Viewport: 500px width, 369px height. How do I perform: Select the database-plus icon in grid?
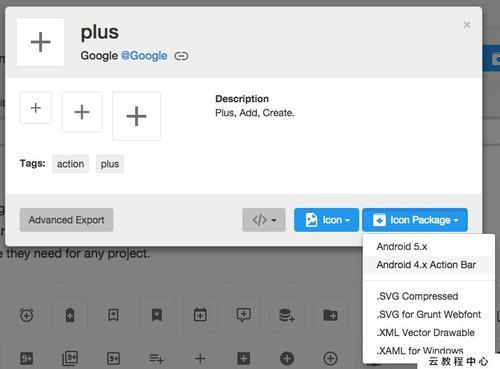(286, 315)
